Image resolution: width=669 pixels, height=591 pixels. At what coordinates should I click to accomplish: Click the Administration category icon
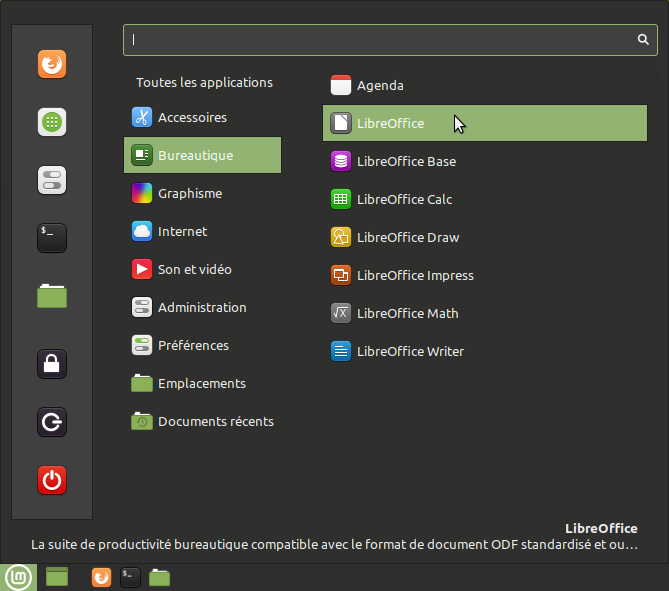pos(142,307)
